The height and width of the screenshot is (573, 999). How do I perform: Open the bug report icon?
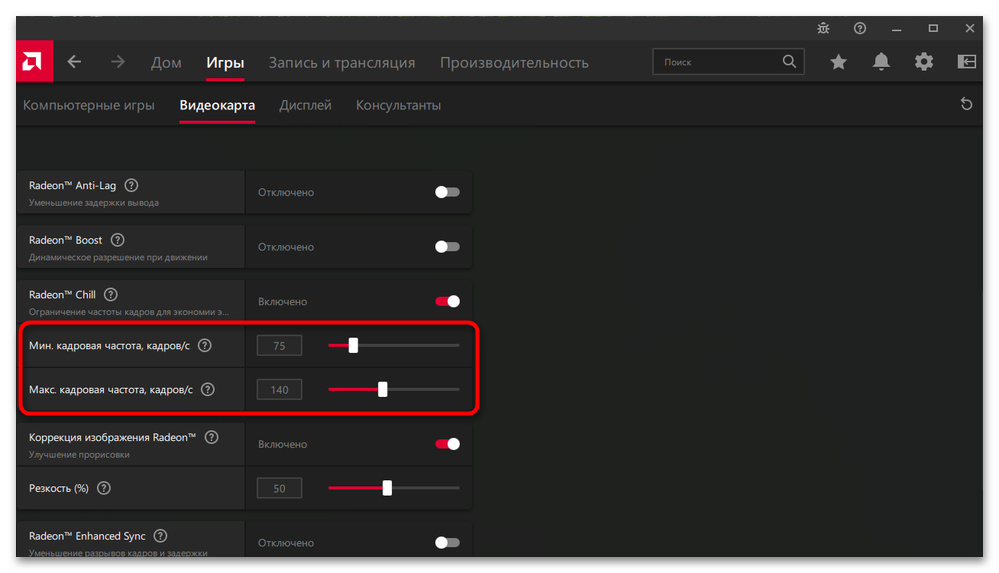click(823, 28)
